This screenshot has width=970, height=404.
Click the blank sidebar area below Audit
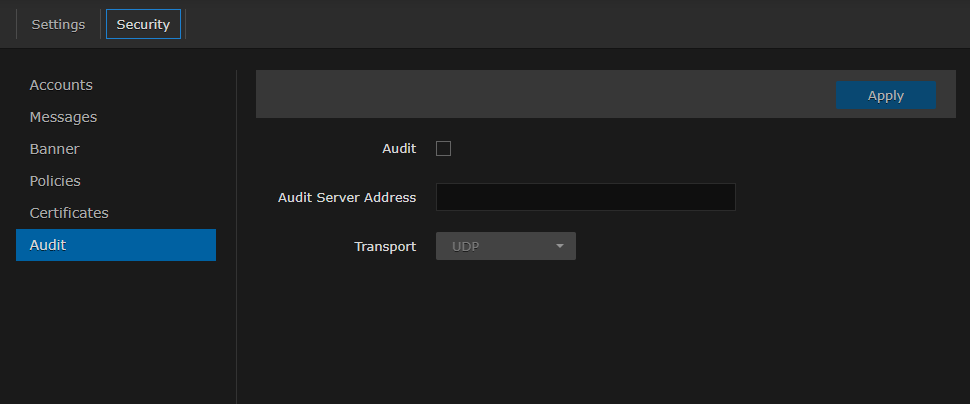pos(115,330)
